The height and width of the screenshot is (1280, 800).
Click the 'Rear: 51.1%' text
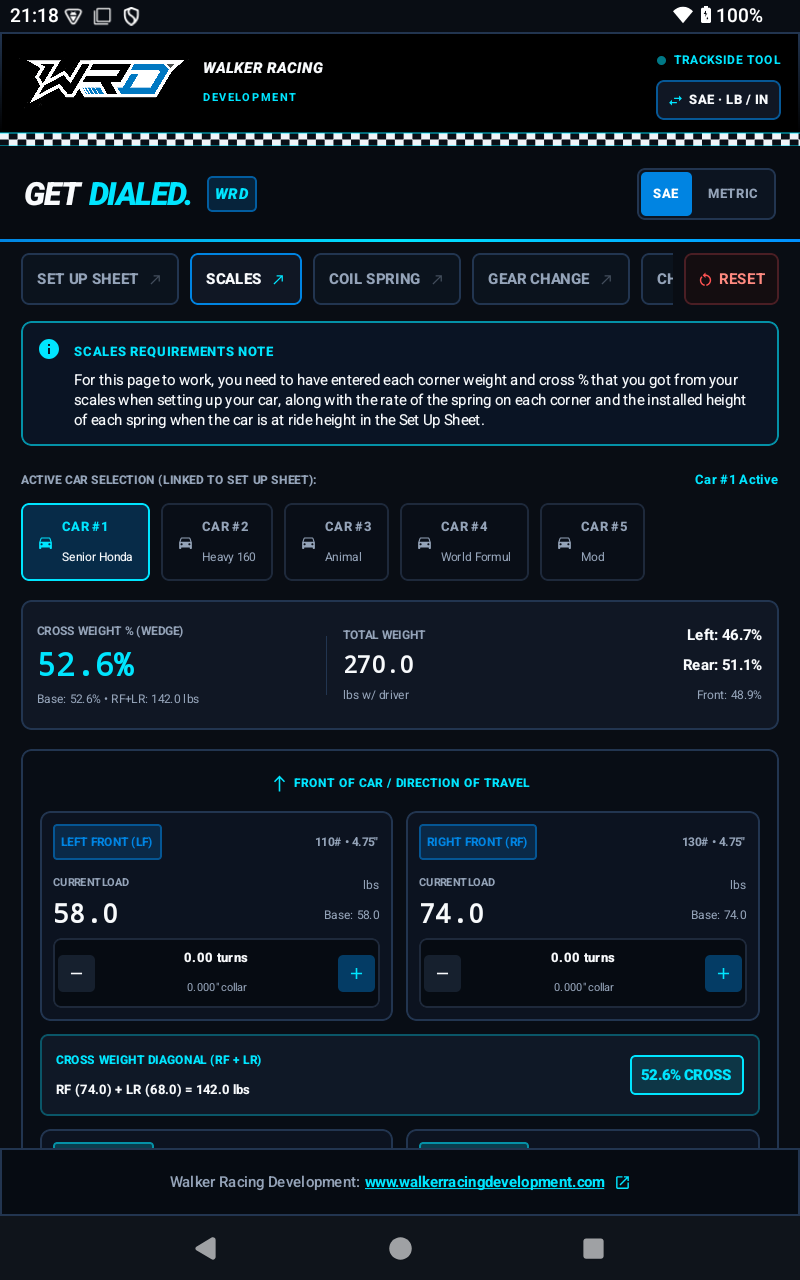coord(723,665)
